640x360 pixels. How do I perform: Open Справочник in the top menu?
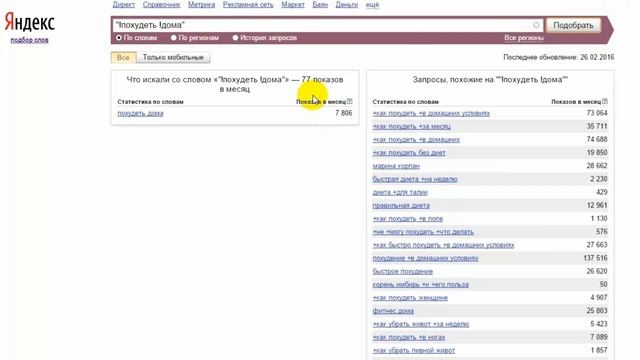point(161,5)
